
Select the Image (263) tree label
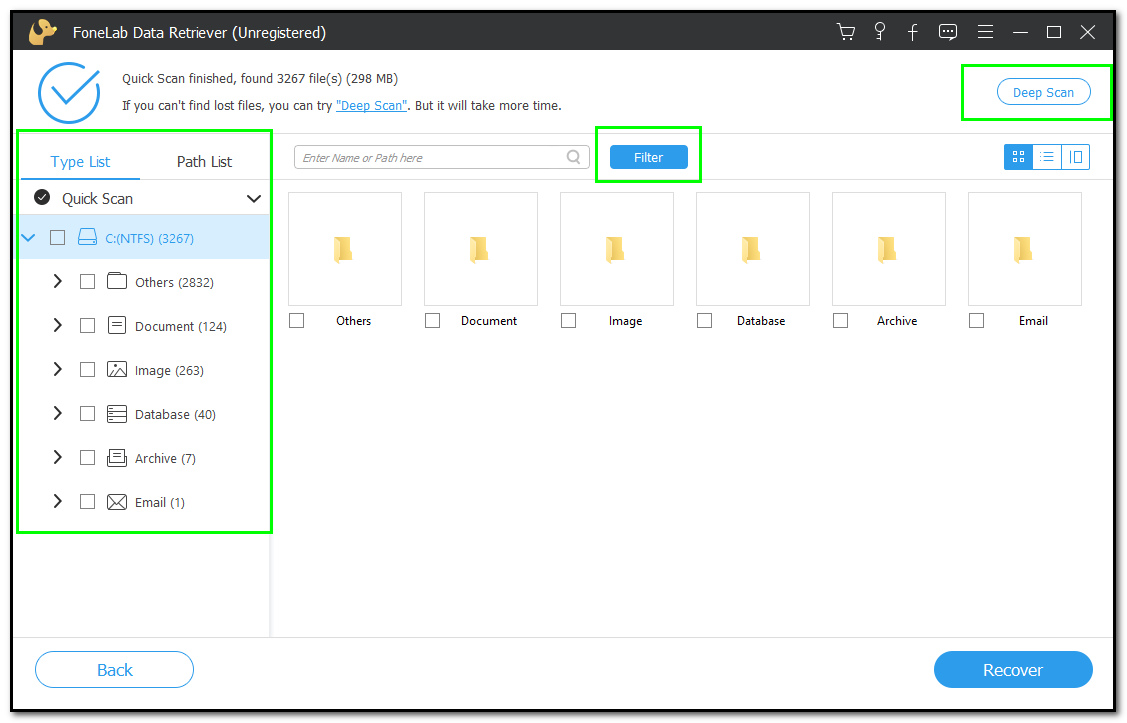(x=170, y=370)
